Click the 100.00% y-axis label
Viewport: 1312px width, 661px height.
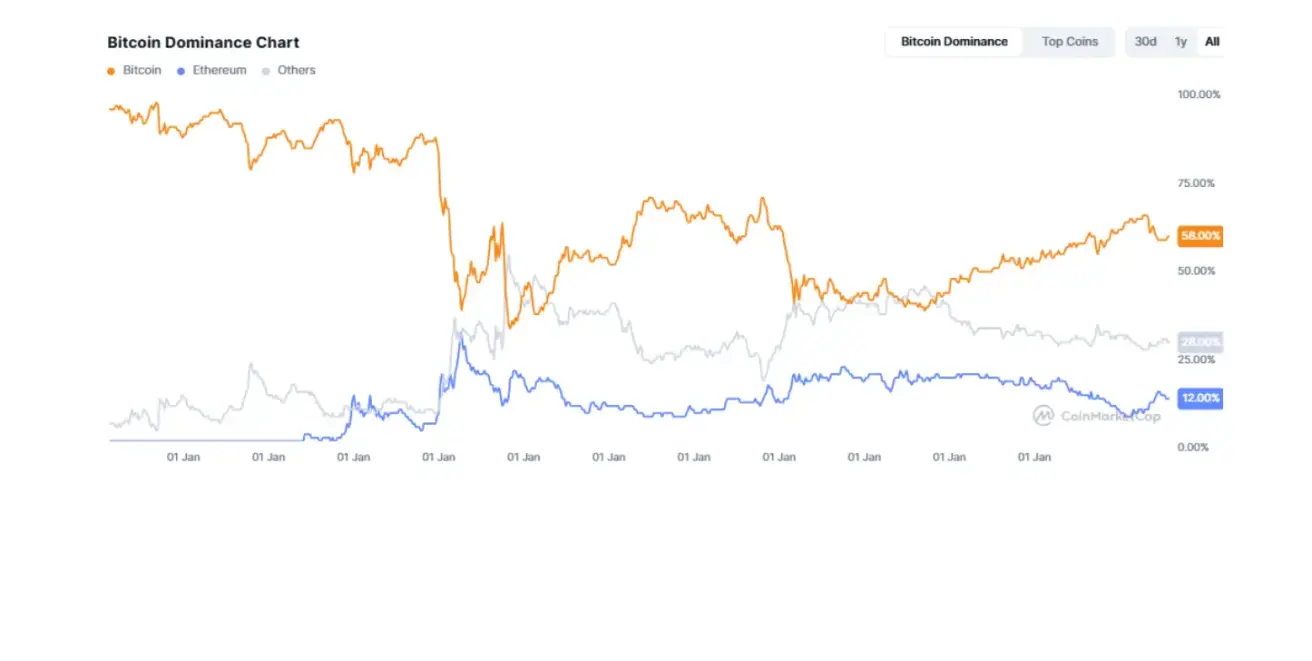pos(1199,95)
